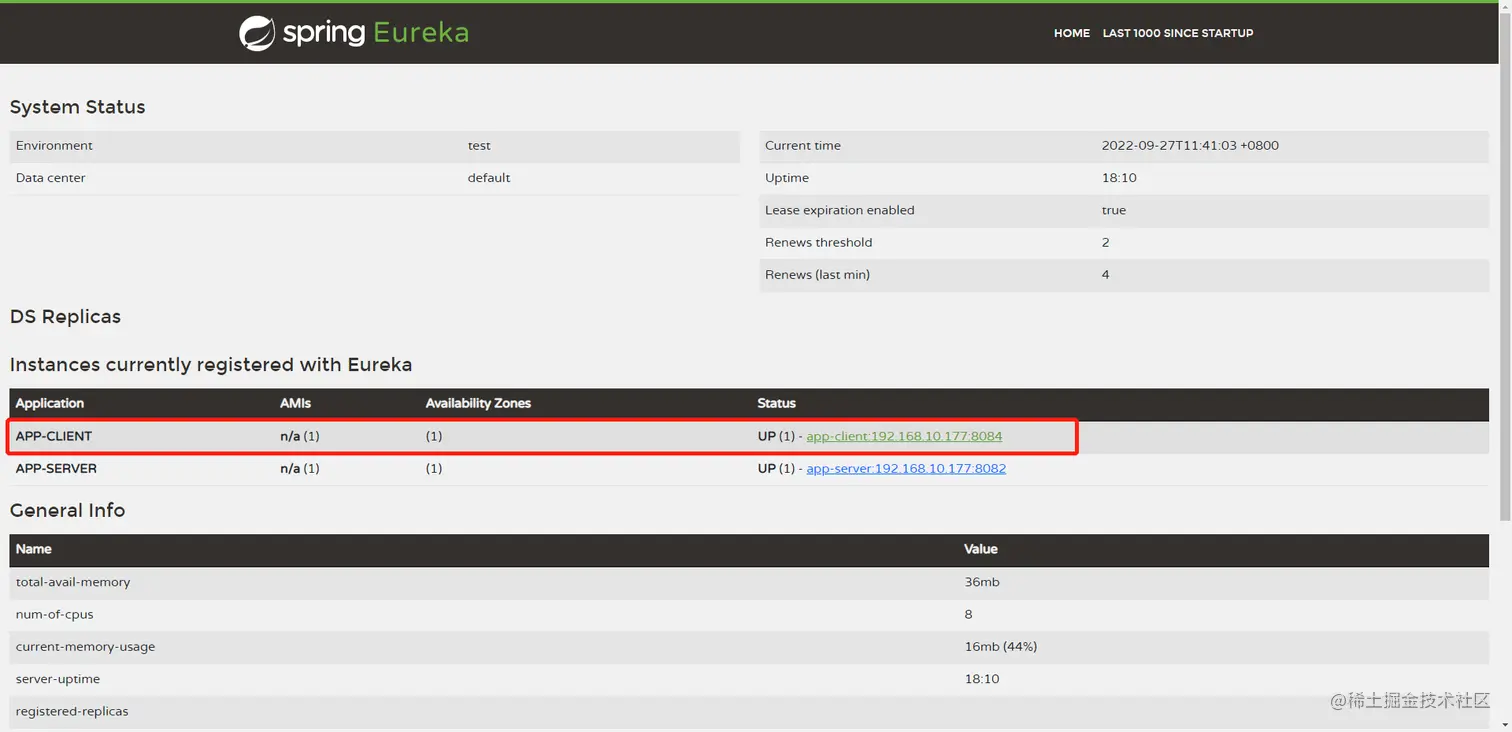Click the Current time label
Screen dimensions: 1512x732
(802, 146)
